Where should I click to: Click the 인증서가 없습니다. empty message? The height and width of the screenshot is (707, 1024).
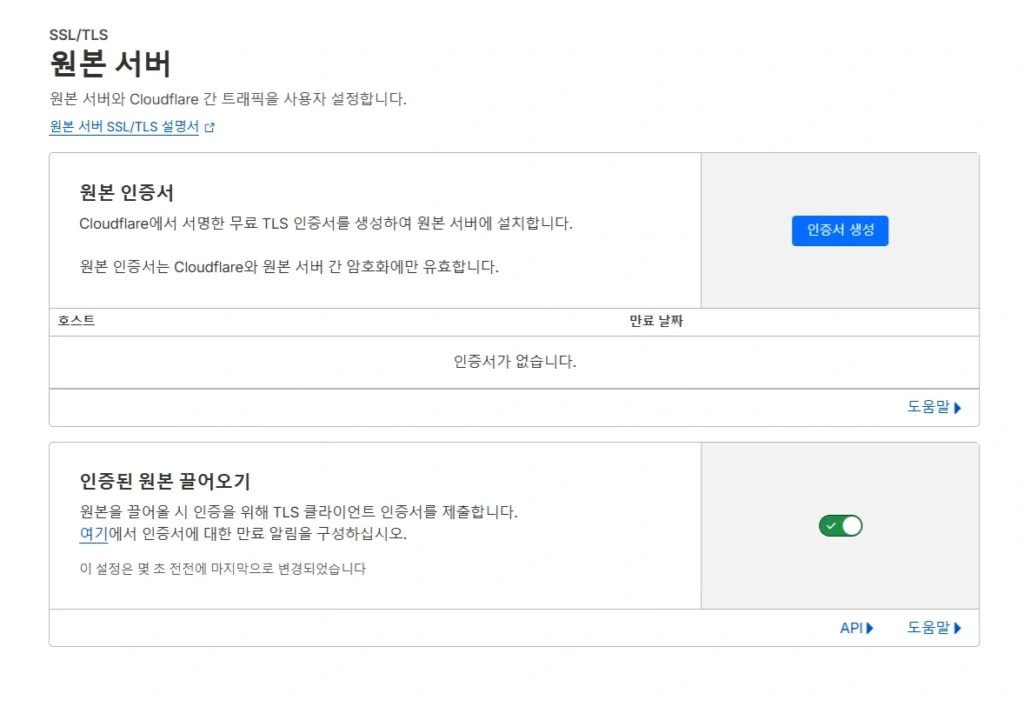515,362
